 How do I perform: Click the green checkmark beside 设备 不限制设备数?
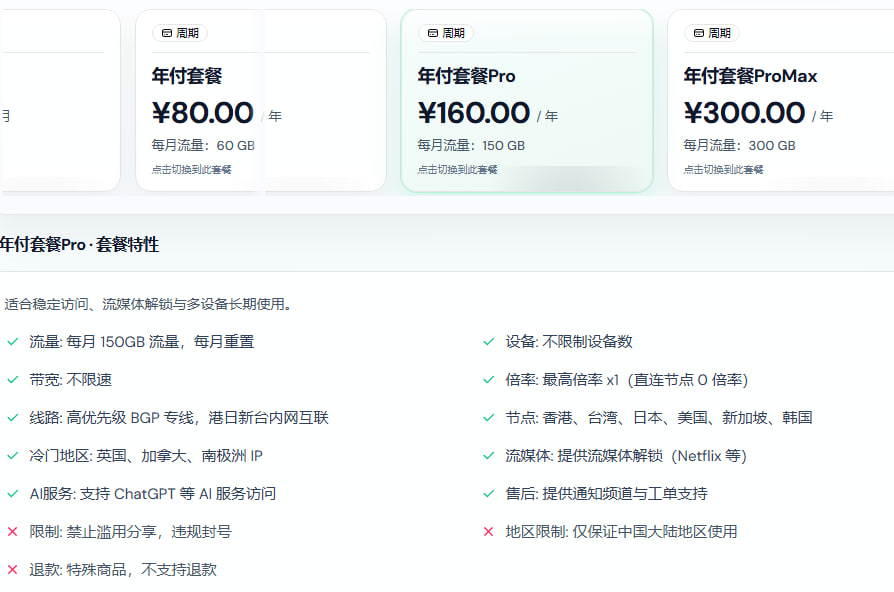[489, 342]
